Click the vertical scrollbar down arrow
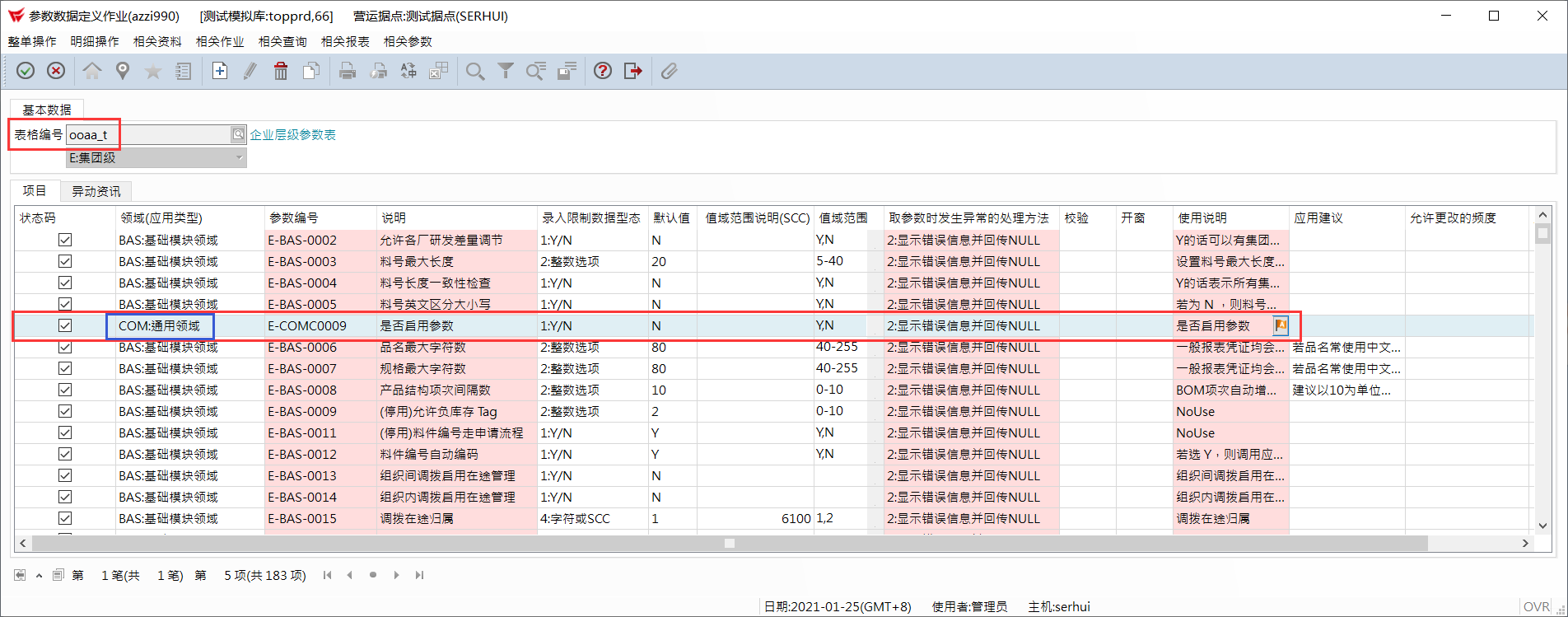The height and width of the screenshot is (617, 1568). (1543, 526)
